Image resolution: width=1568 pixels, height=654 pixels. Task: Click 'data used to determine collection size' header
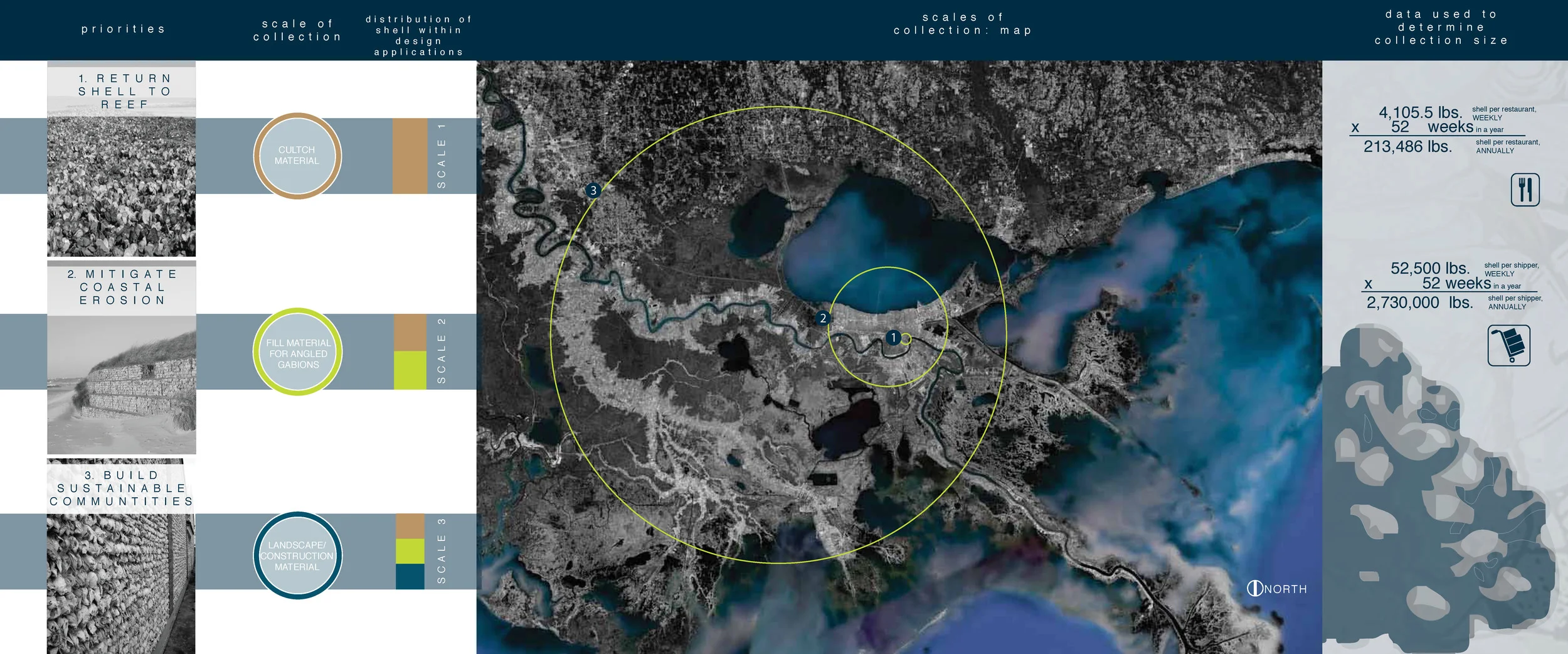1441,27
